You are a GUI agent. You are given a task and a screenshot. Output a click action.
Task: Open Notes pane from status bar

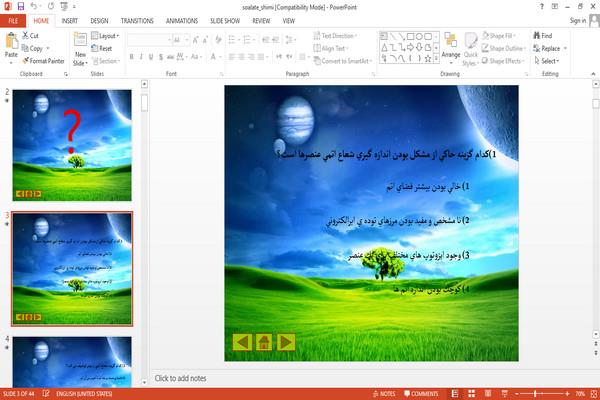pyautogui.click(x=384, y=394)
